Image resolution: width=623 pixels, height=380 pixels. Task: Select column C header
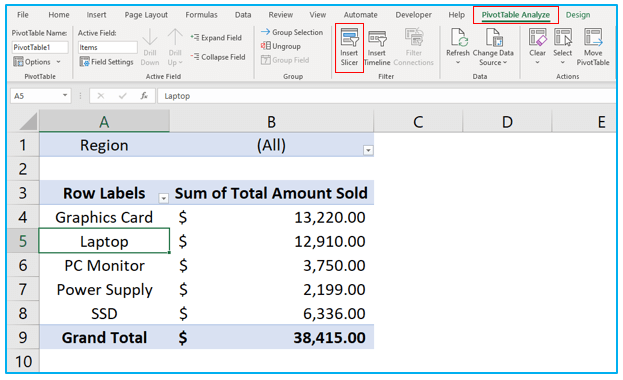[x=418, y=121]
